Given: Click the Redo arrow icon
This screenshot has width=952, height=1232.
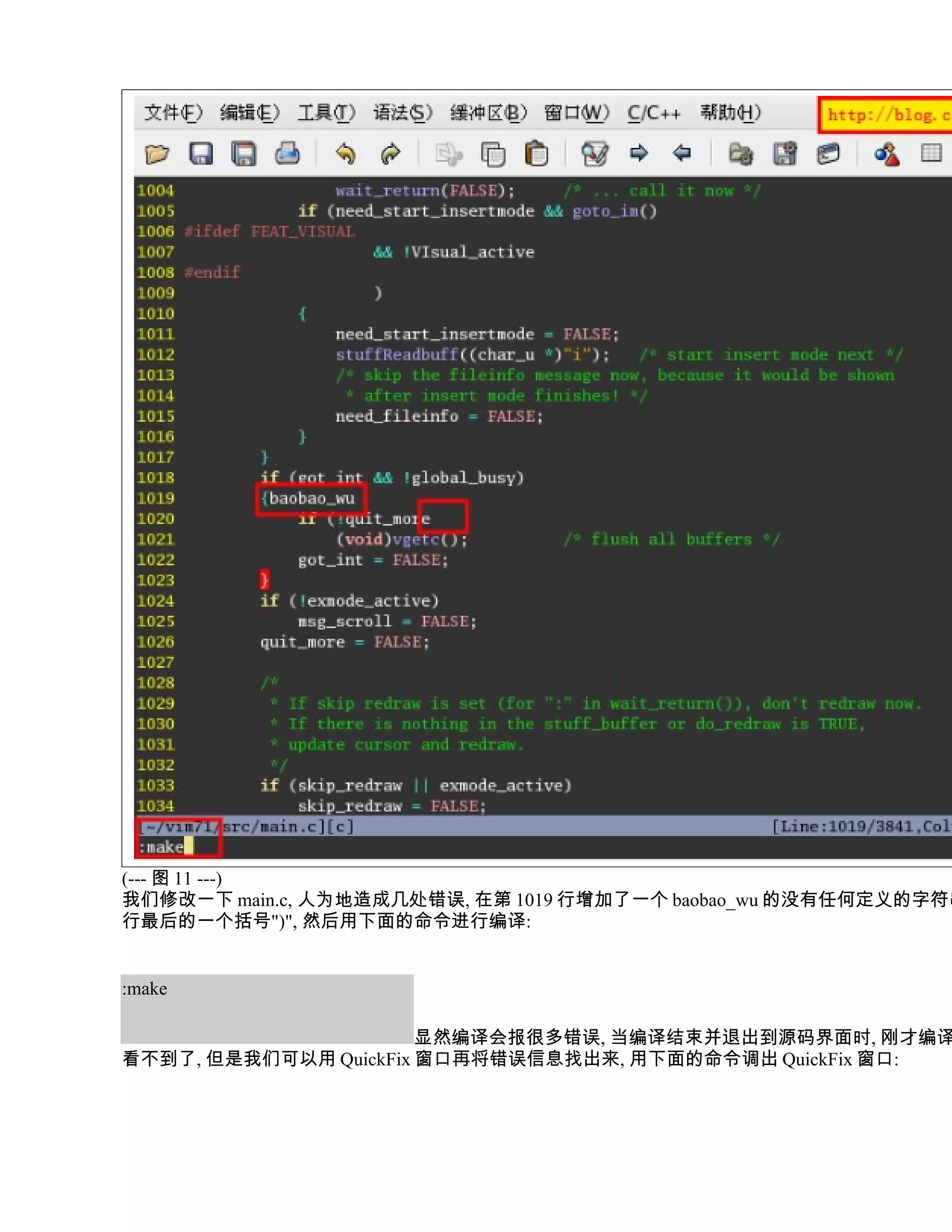Looking at the screenshot, I should click(x=390, y=153).
